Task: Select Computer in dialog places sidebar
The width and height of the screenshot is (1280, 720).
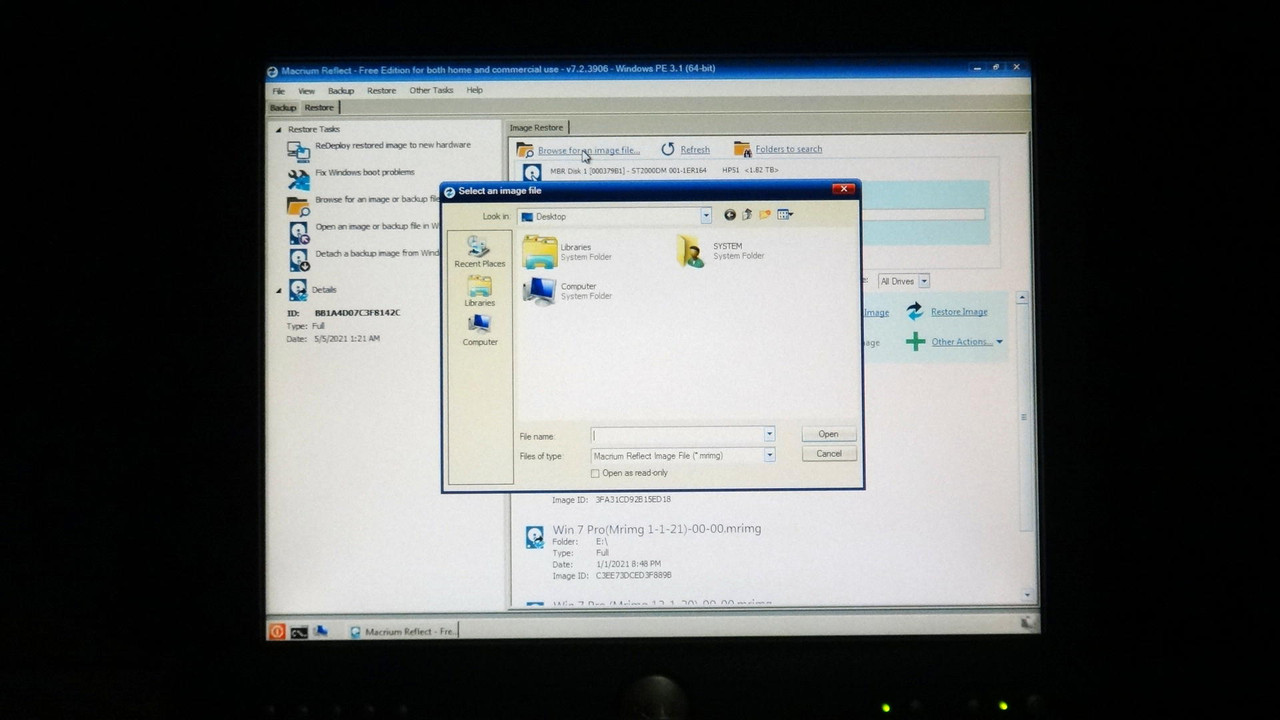Action: [480, 331]
